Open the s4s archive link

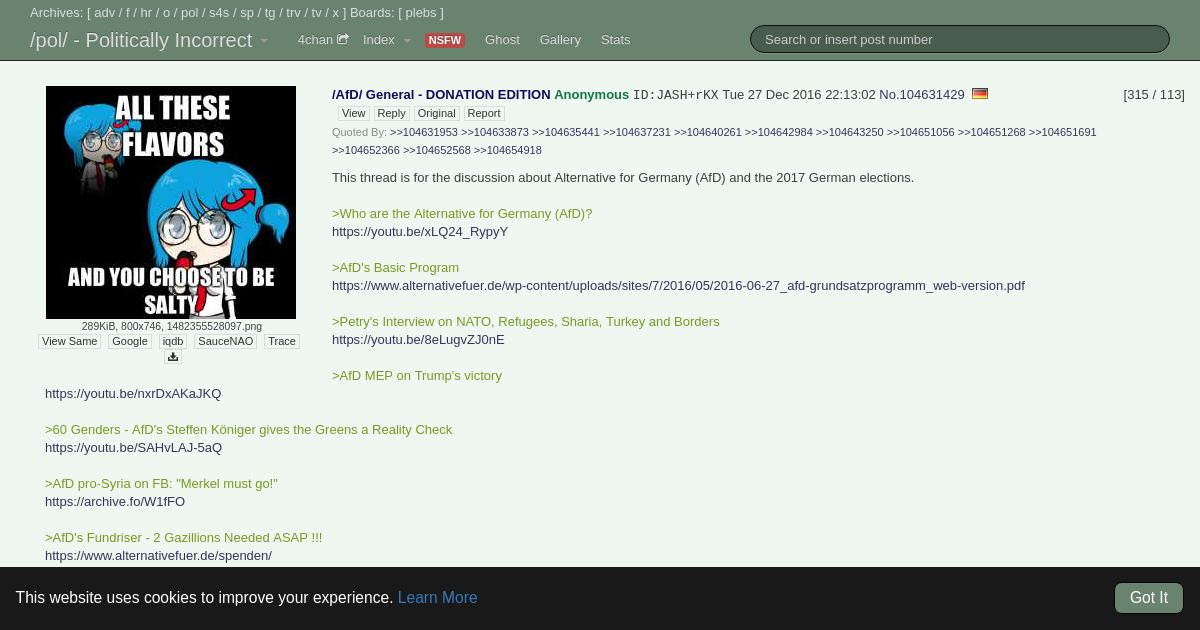coord(219,13)
